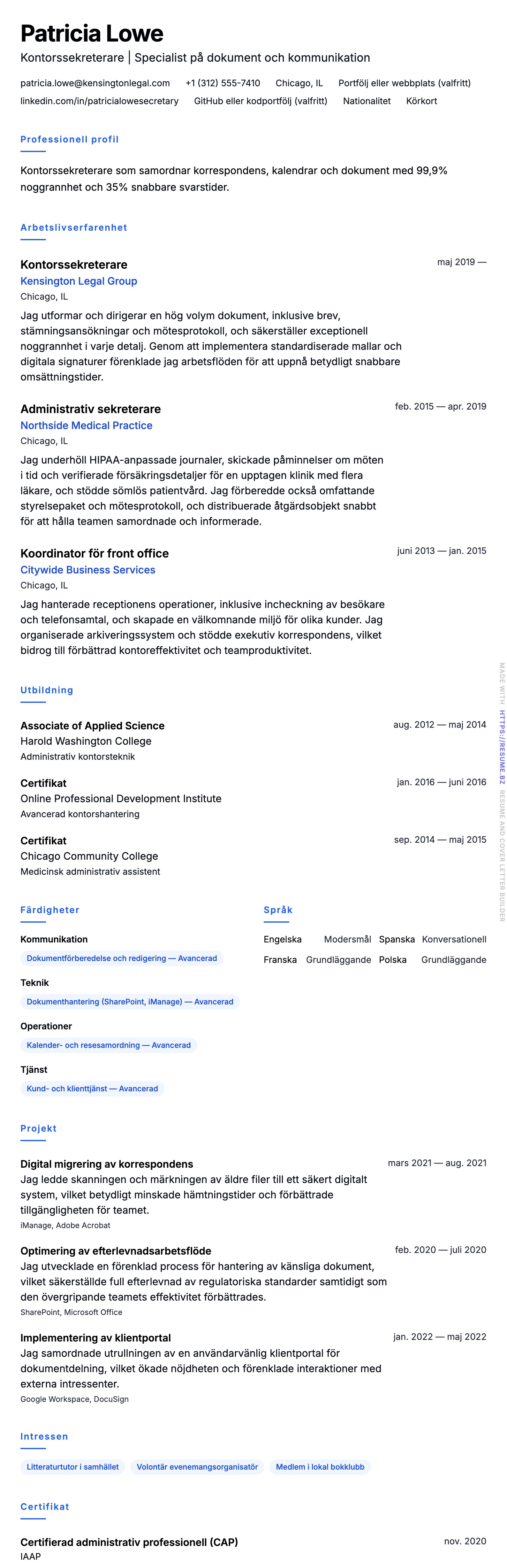Click the Associate of Applied Science degree title
This screenshot has width=507, height=1568.
(93, 726)
